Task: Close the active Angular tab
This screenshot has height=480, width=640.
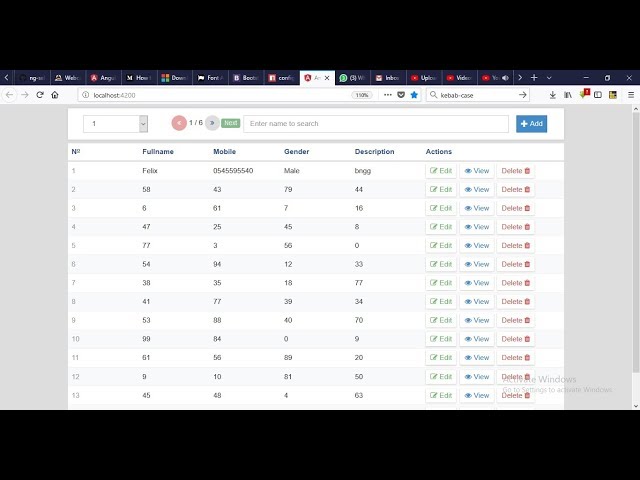Action: pos(327,78)
